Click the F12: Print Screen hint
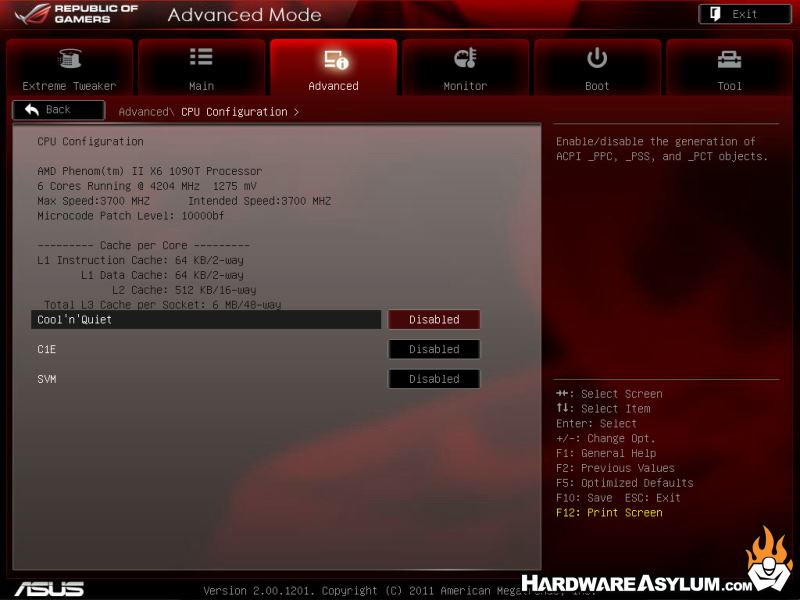The width and height of the screenshot is (800, 600). tap(609, 512)
